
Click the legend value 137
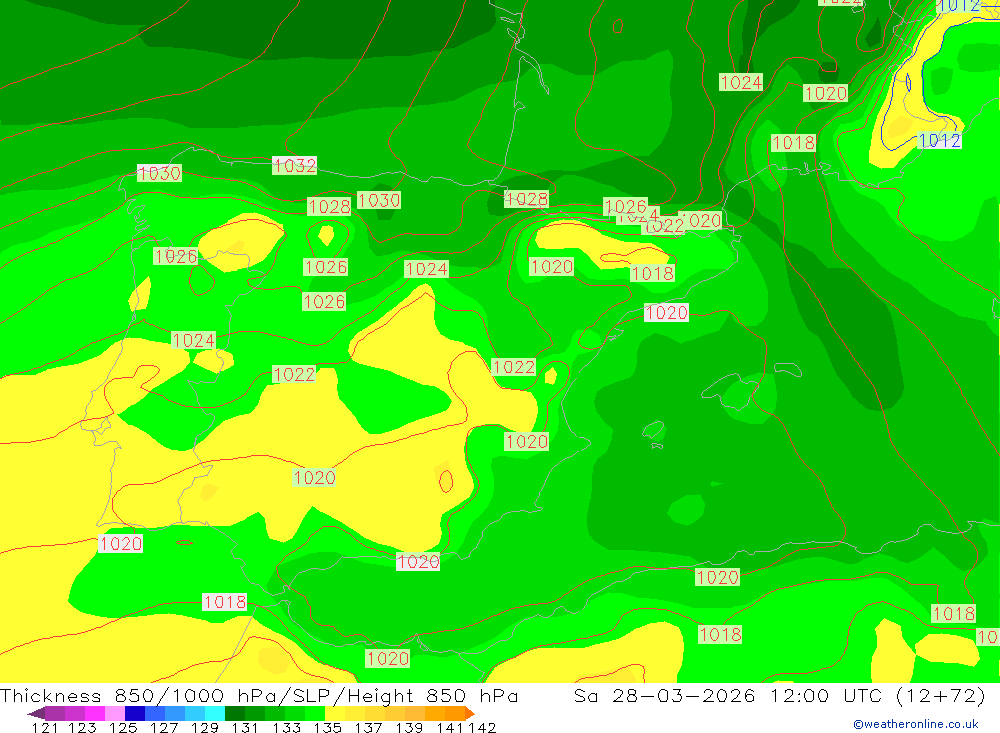[x=368, y=727]
